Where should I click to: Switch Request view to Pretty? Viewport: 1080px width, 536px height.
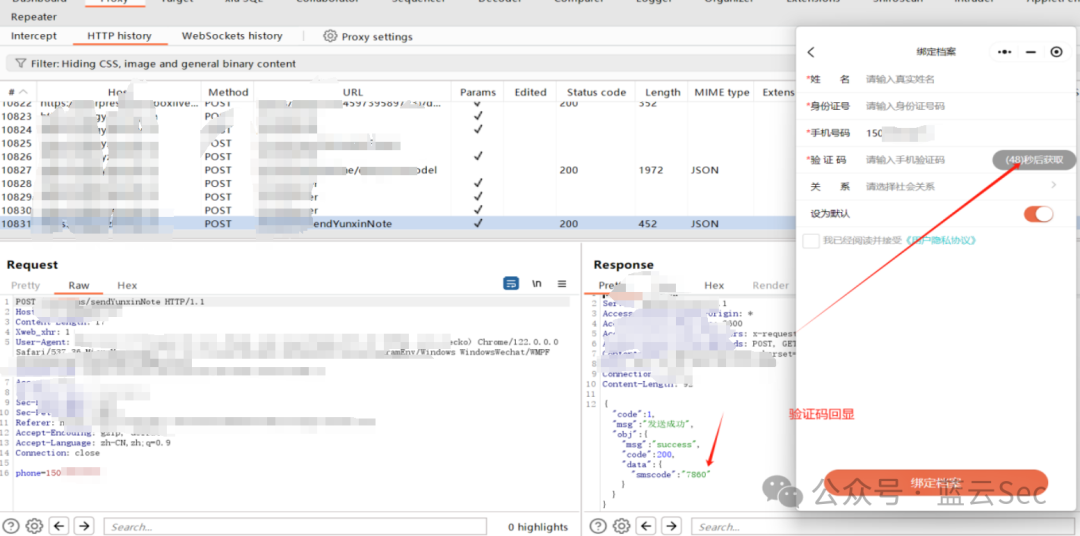[25, 285]
